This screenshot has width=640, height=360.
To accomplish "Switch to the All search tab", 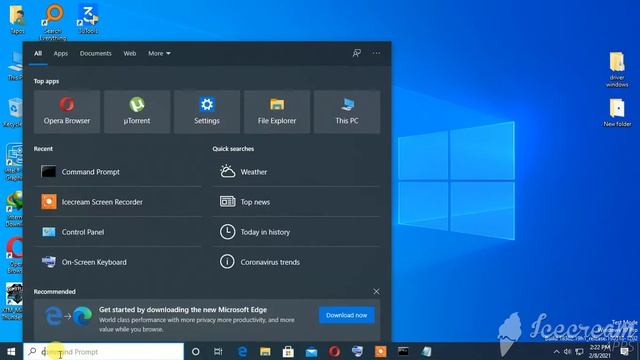I will pos(38,53).
